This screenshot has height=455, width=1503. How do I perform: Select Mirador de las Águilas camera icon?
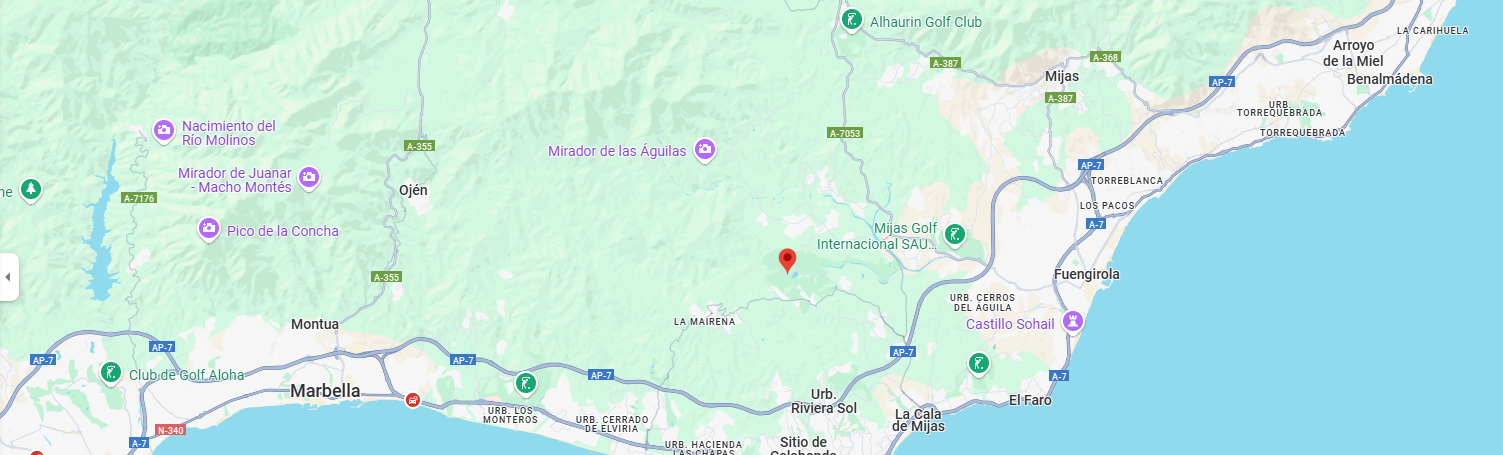[x=705, y=150]
